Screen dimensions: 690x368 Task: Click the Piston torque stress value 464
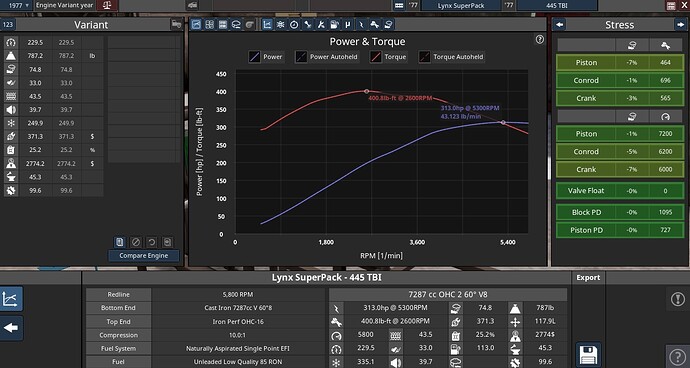(665, 63)
